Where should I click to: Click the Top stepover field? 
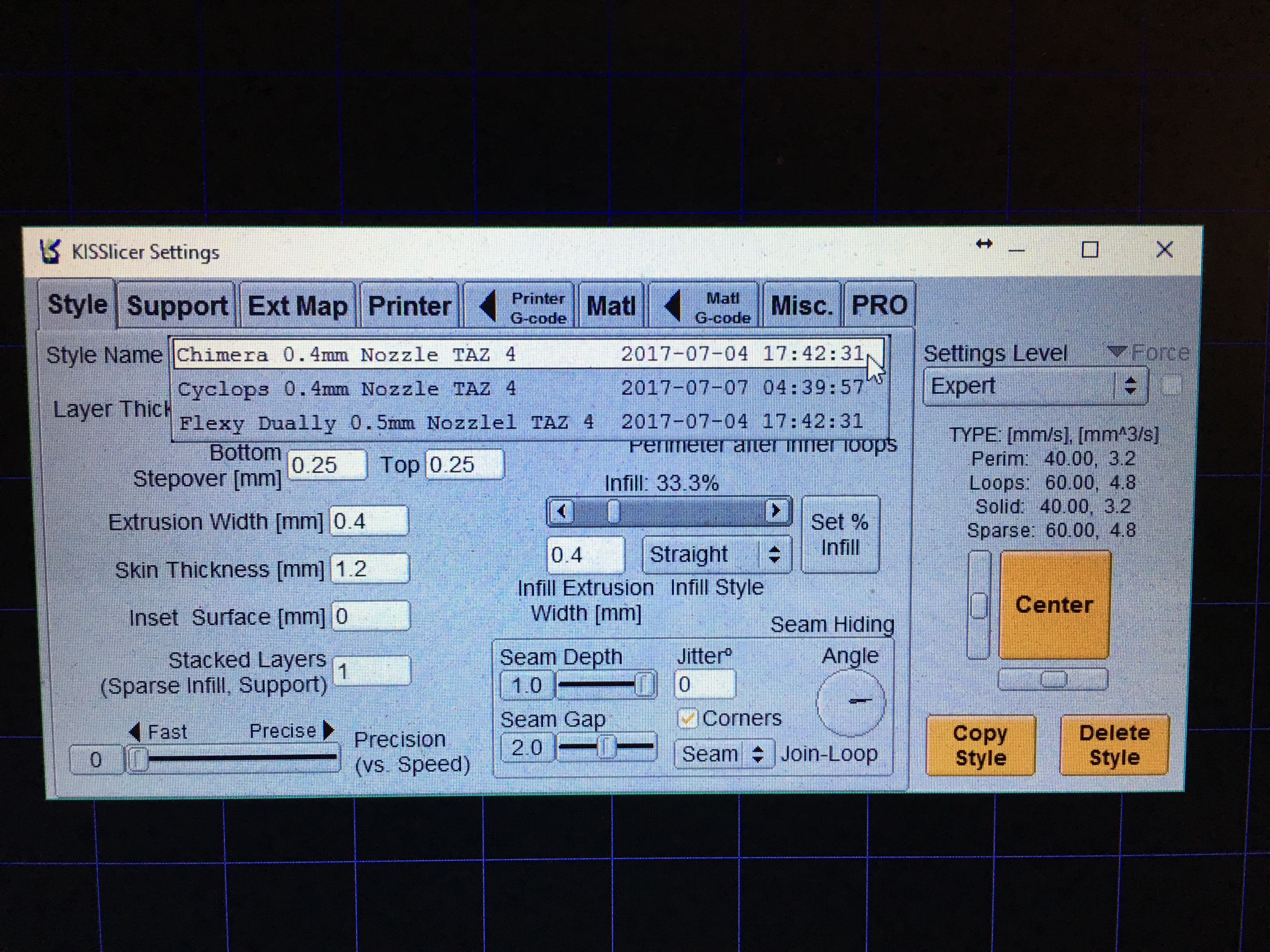(465, 464)
